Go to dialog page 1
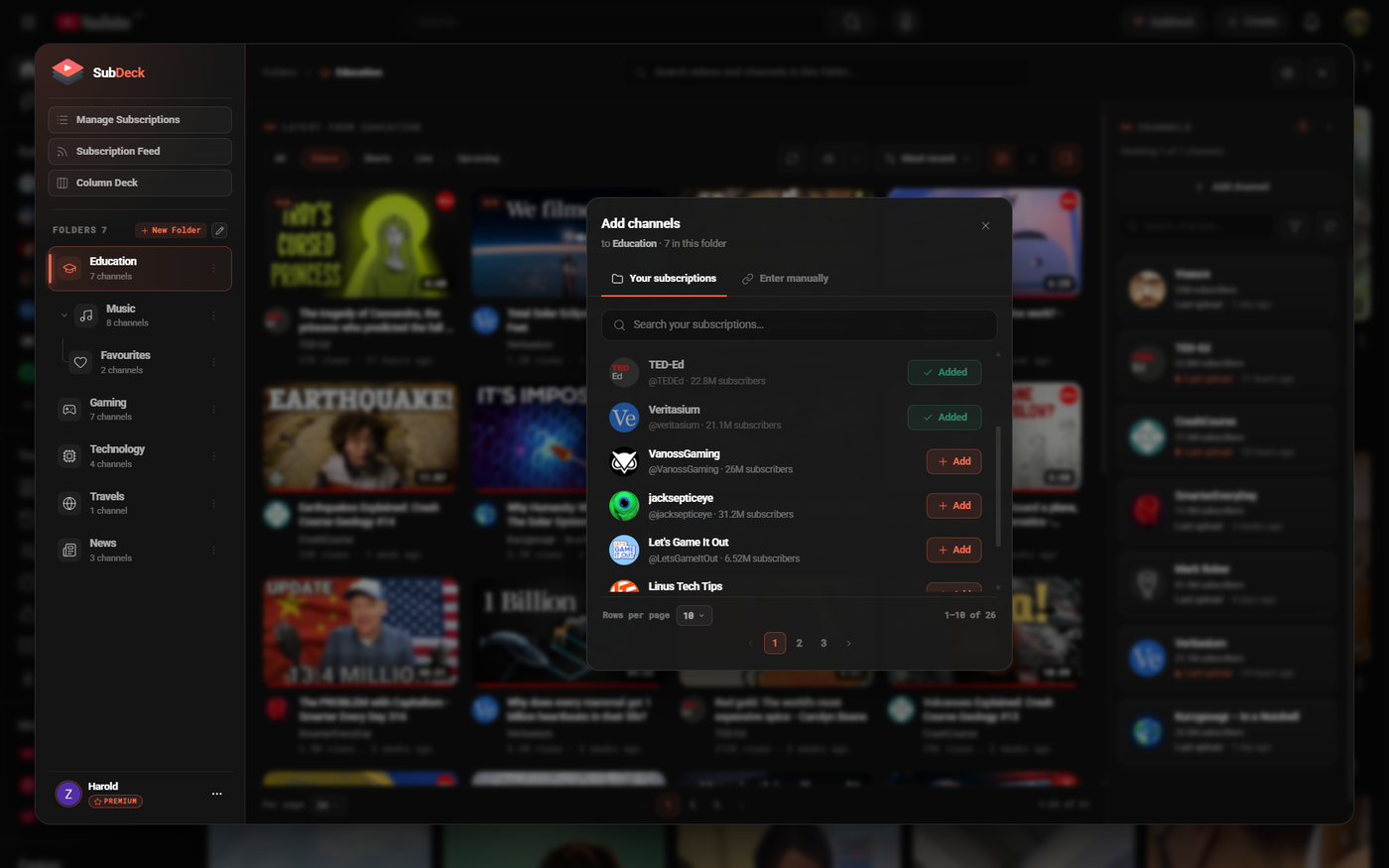The width and height of the screenshot is (1389, 868). [775, 643]
